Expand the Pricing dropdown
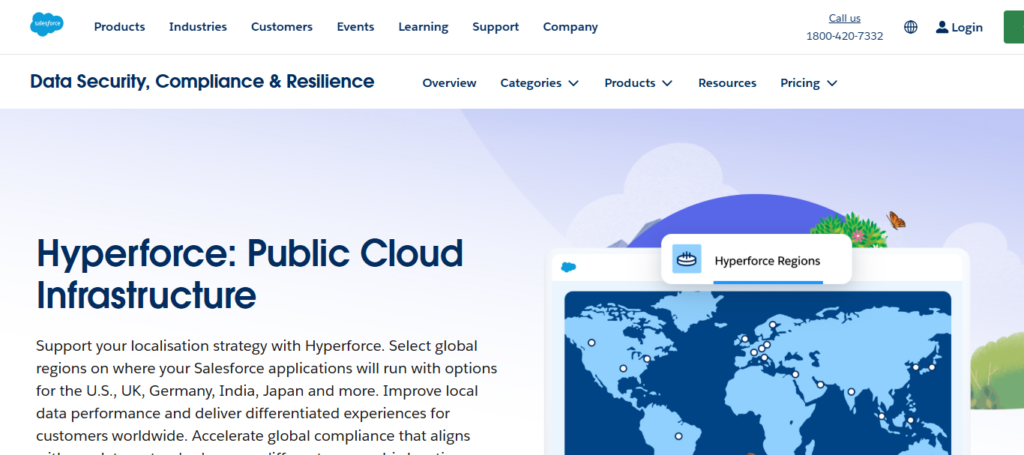The image size is (1024, 455). pos(808,83)
